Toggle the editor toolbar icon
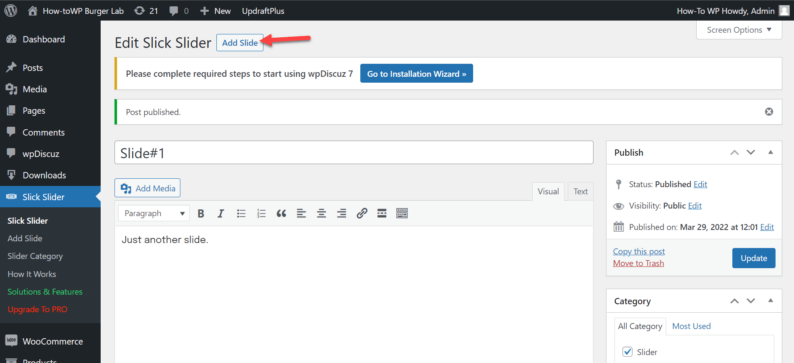794x363 pixels. click(x=402, y=214)
